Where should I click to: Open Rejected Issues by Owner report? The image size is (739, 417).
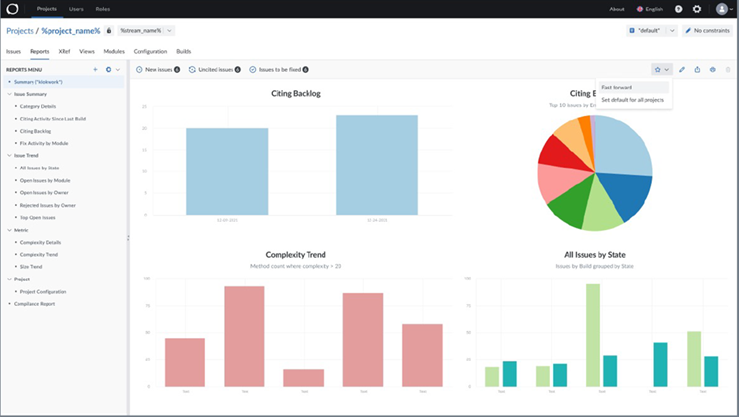(48, 205)
